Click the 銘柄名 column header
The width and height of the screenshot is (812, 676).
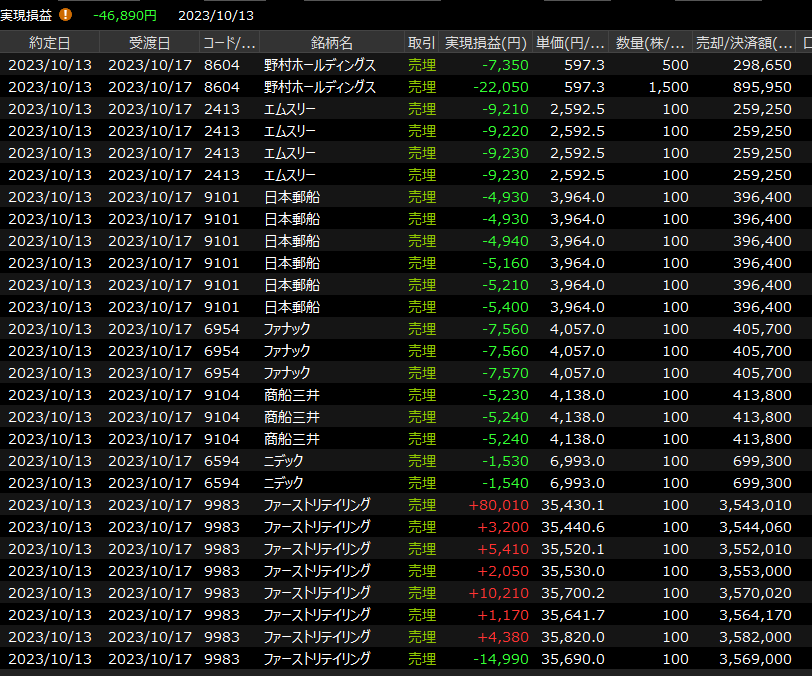pyautogui.click(x=331, y=43)
